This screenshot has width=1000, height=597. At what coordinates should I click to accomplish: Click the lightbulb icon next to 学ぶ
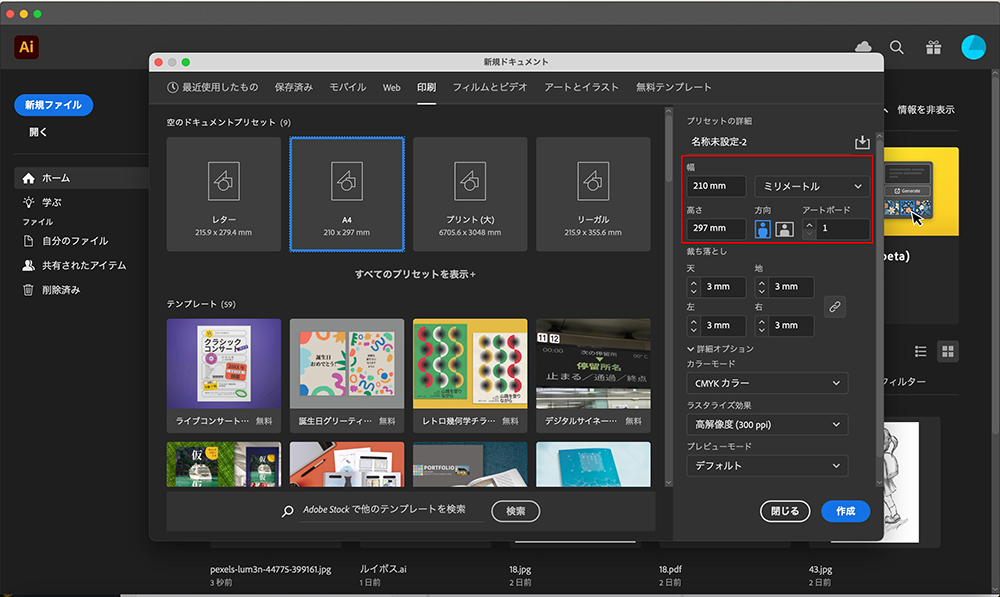(x=28, y=202)
